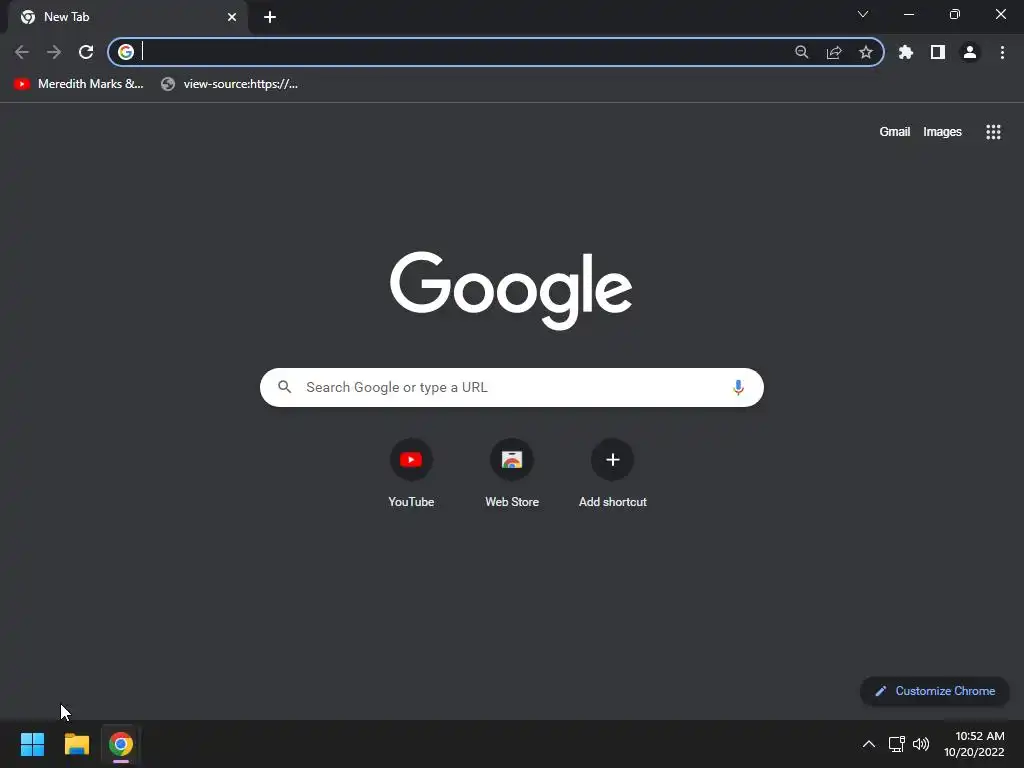Open the YouTube shortcut
This screenshot has height=768, width=1024.
point(411,473)
